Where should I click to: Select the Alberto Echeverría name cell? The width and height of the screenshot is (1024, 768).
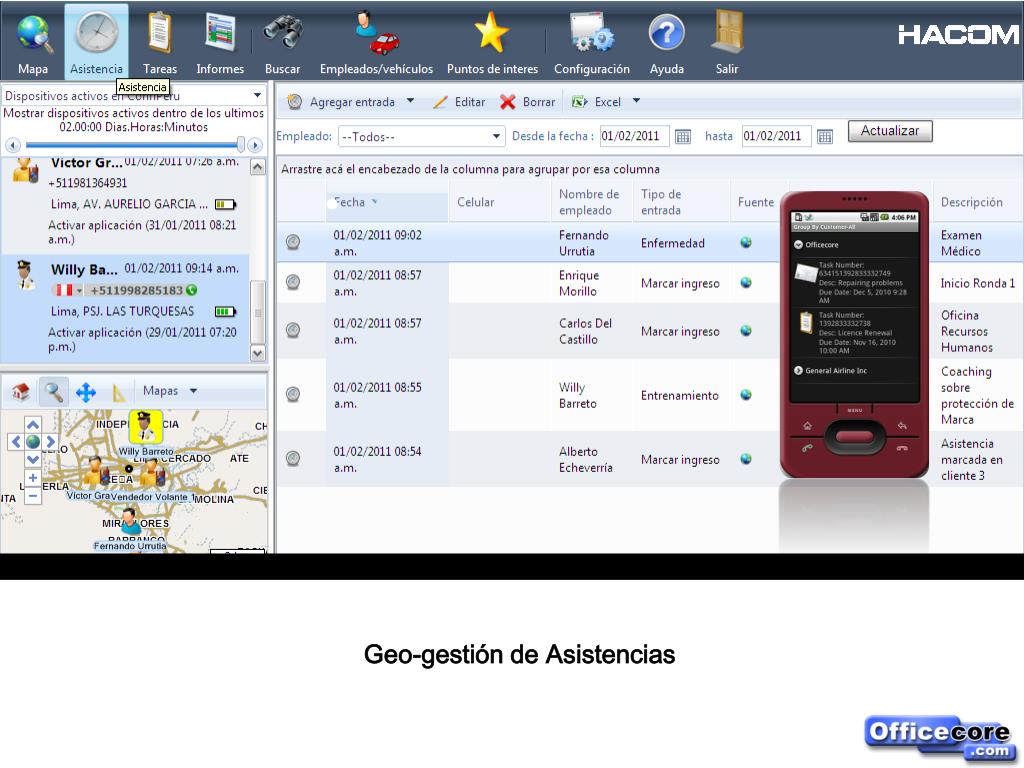click(592, 459)
